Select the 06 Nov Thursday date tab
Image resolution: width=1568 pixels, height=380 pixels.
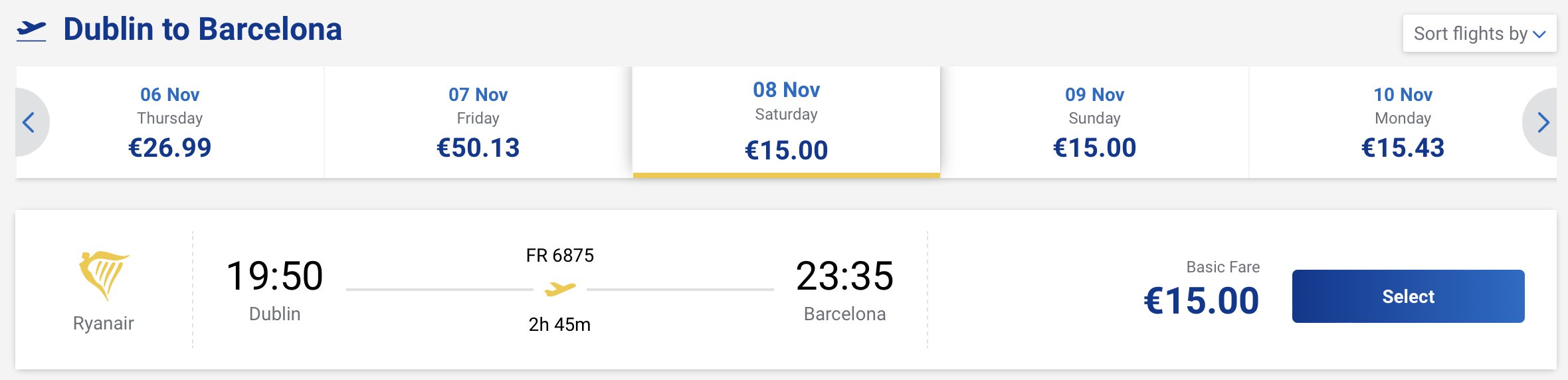coord(170,122)
